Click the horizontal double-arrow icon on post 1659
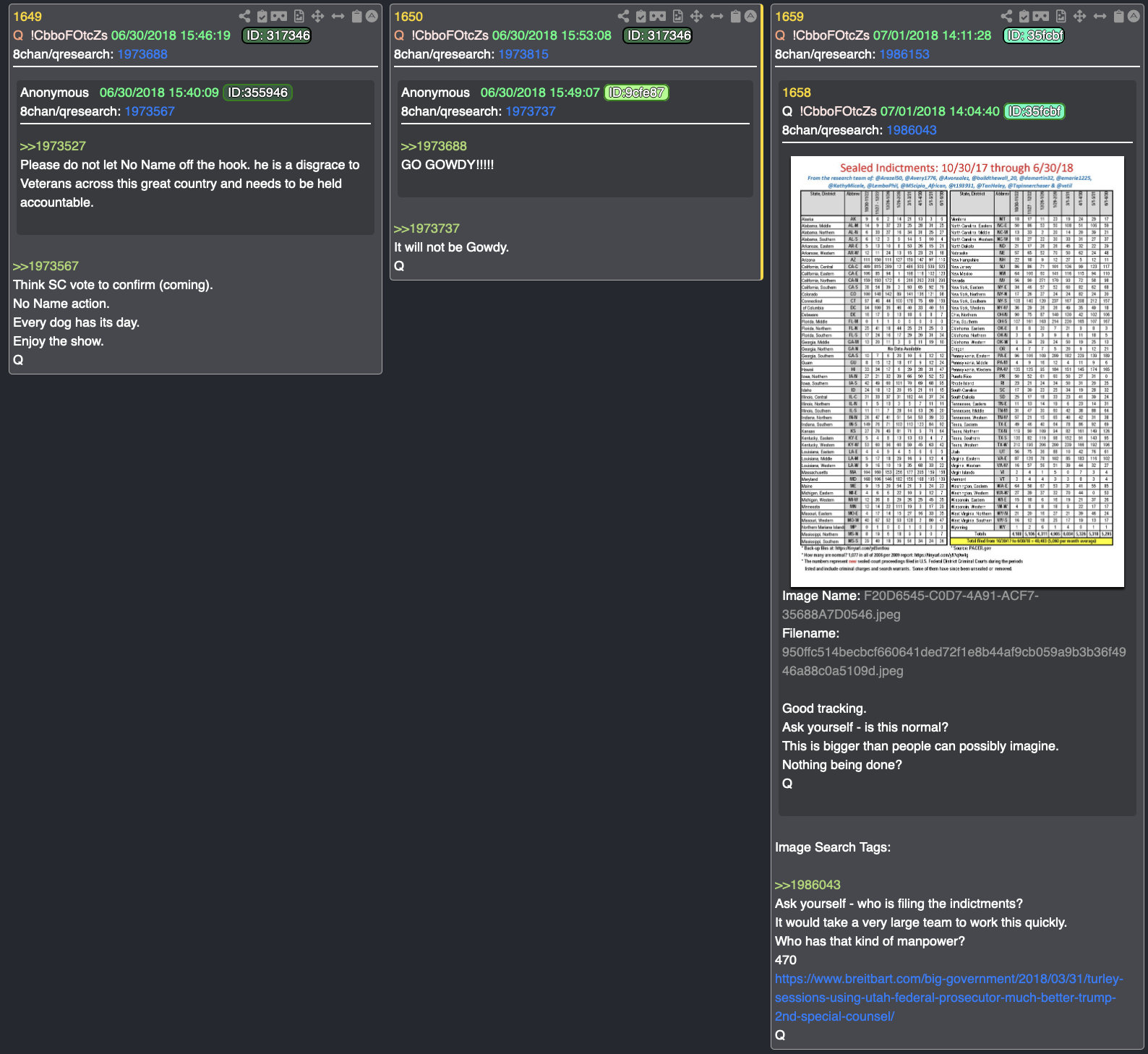Viewport: 1148px width, 1054px height. (x=1100, y=16)
